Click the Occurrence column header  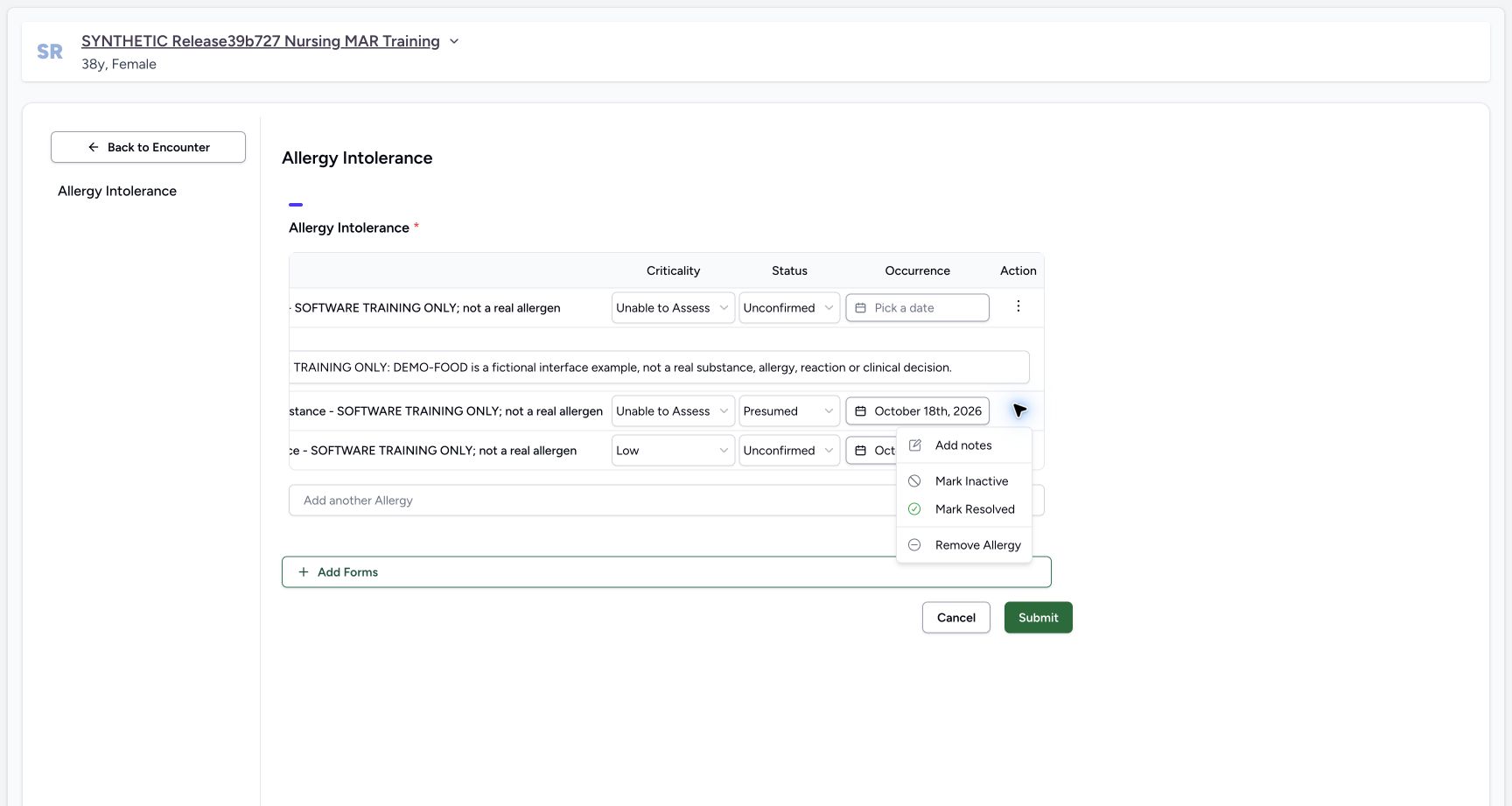[x=917, y=270]
